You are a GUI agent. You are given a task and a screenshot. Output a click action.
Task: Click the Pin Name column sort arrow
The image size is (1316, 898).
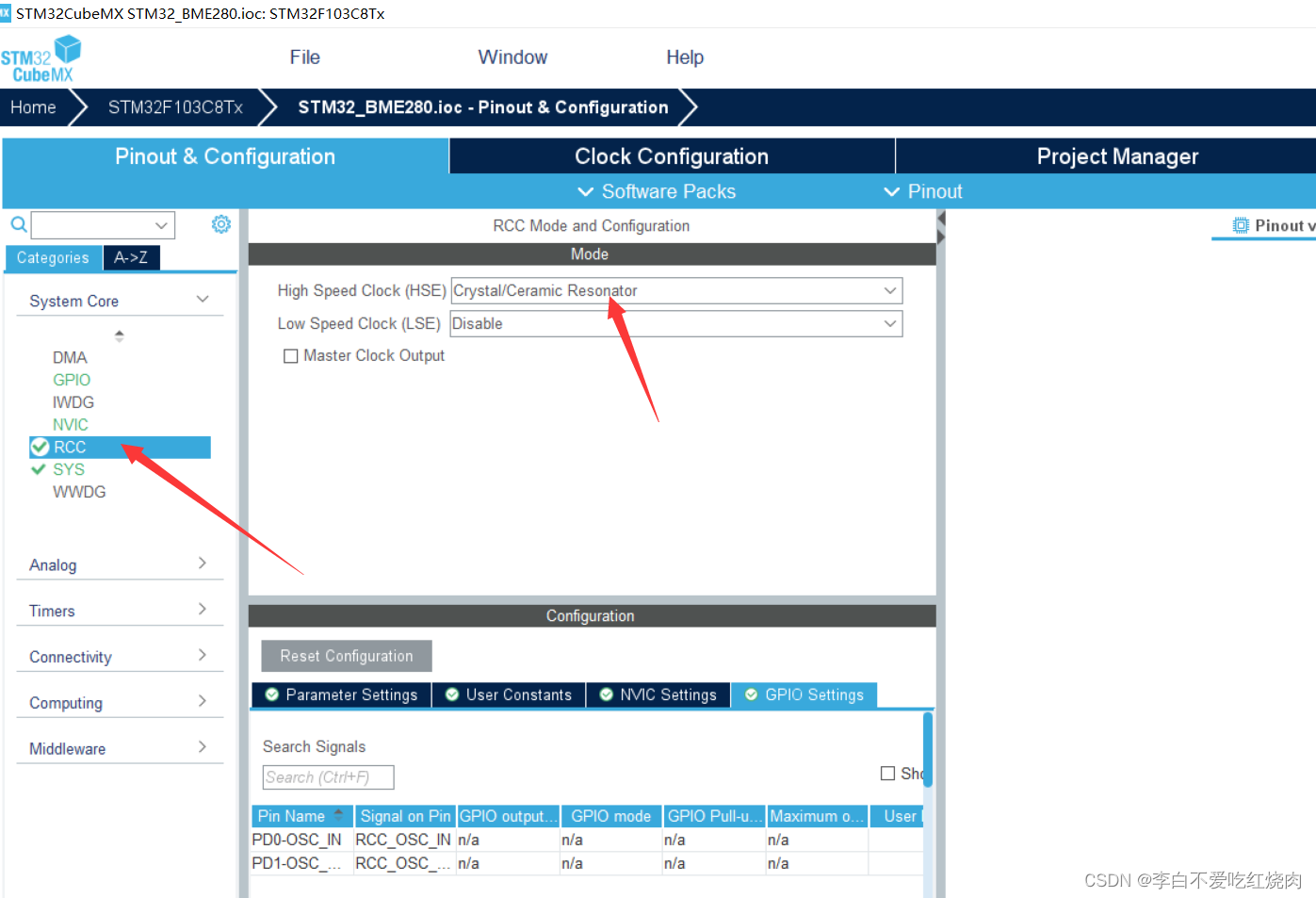point(338,814)
